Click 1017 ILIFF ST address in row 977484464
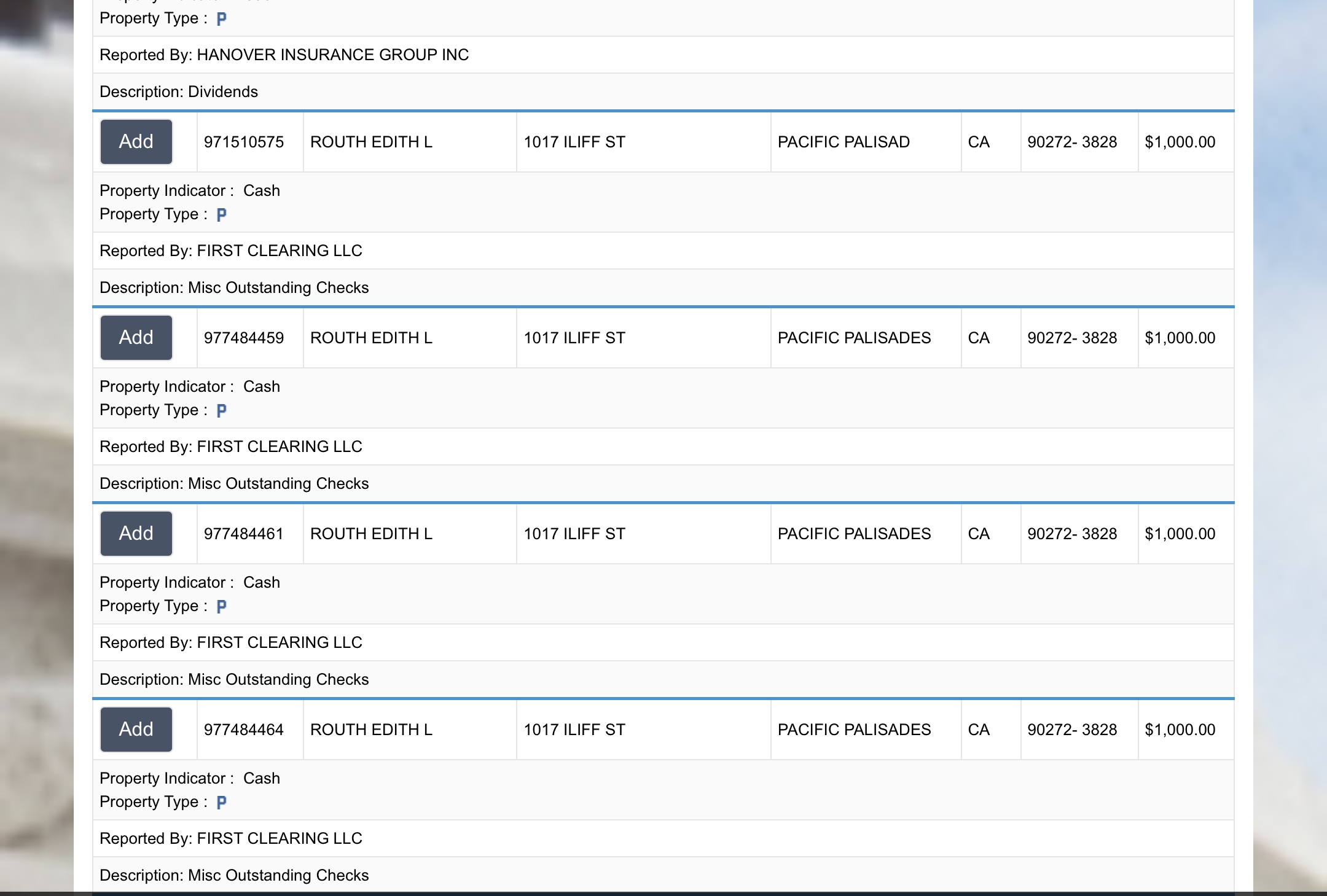This screenshot has width=1327, height=896. coord(574,730)
